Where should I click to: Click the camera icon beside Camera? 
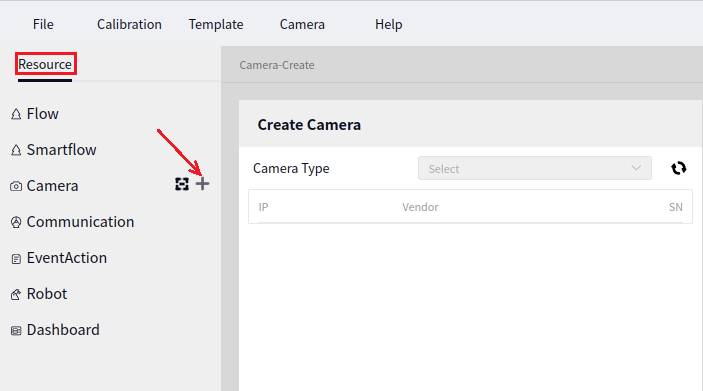coord(16,186)
